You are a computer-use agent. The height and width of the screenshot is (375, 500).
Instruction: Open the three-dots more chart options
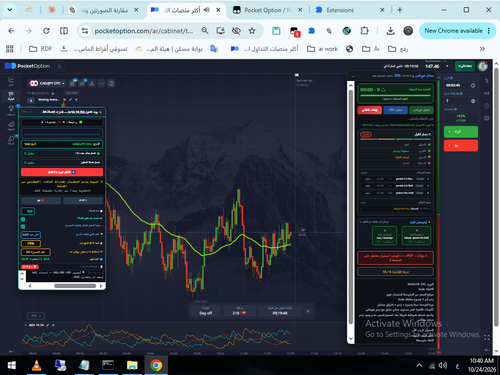coord(101,83)
